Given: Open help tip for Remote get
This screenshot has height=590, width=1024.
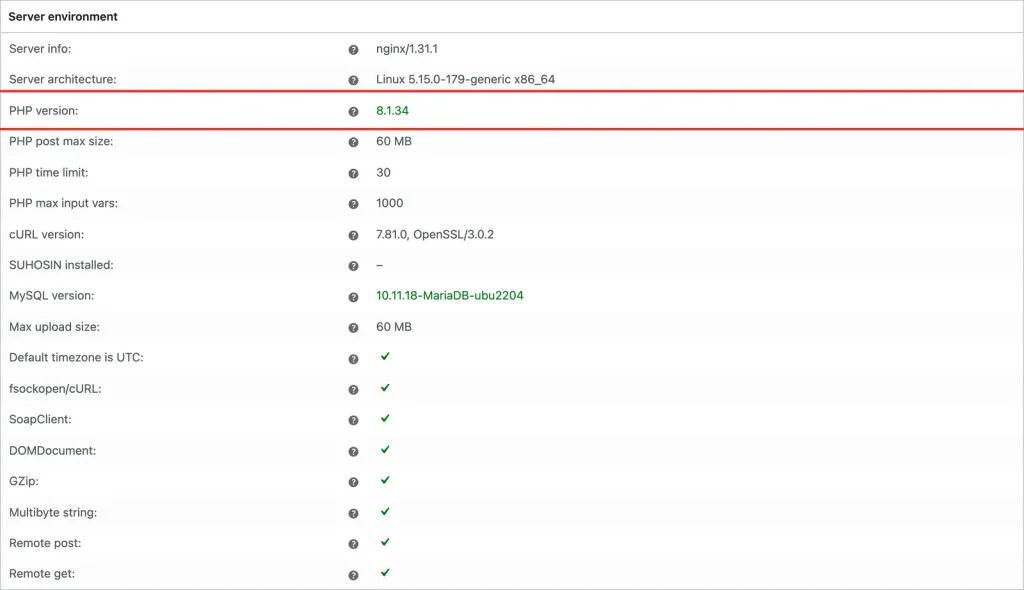Looking at the screenshot, I should click(353, 576).
